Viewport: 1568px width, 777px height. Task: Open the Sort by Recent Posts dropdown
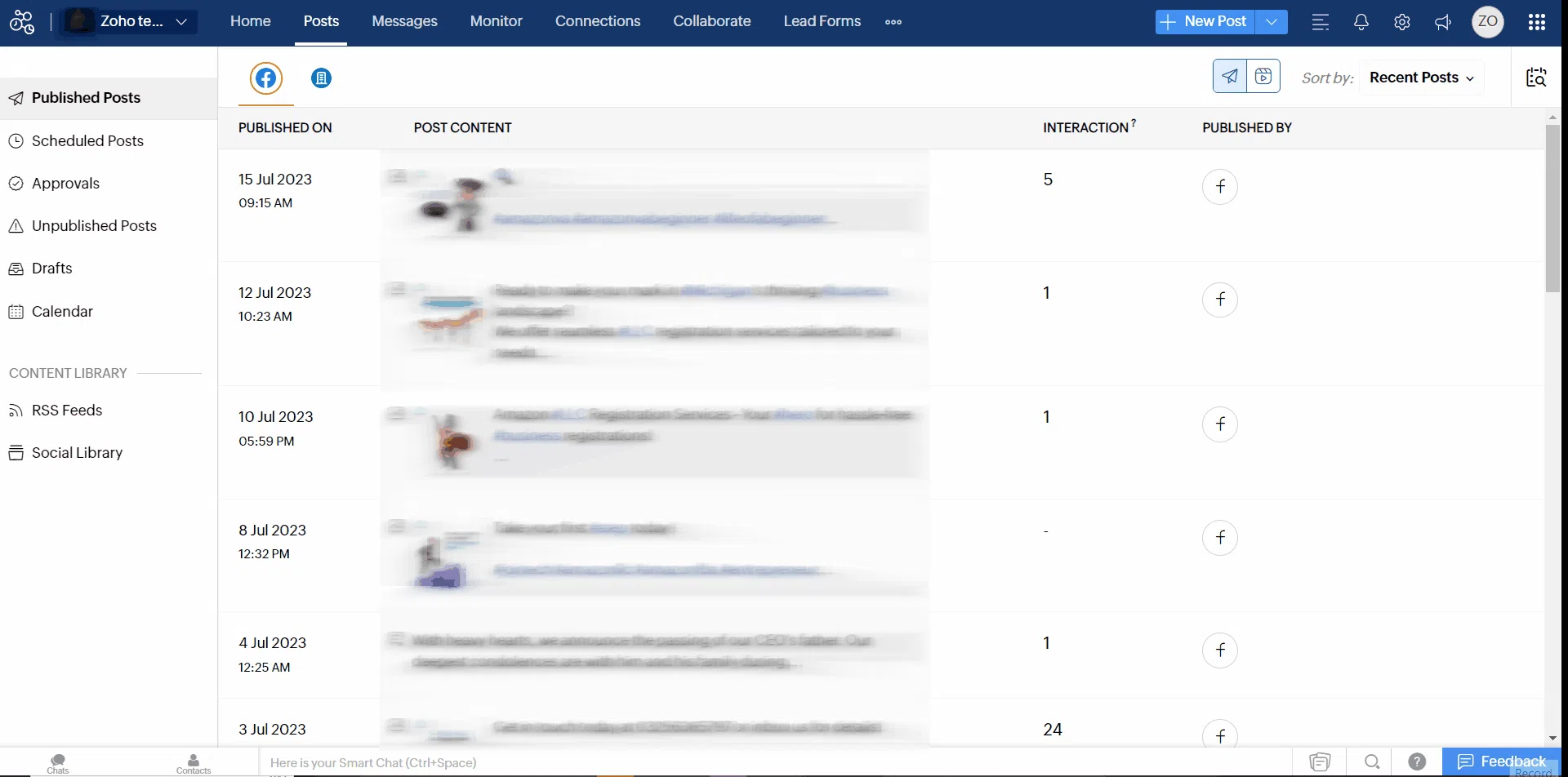[1421, 78]
